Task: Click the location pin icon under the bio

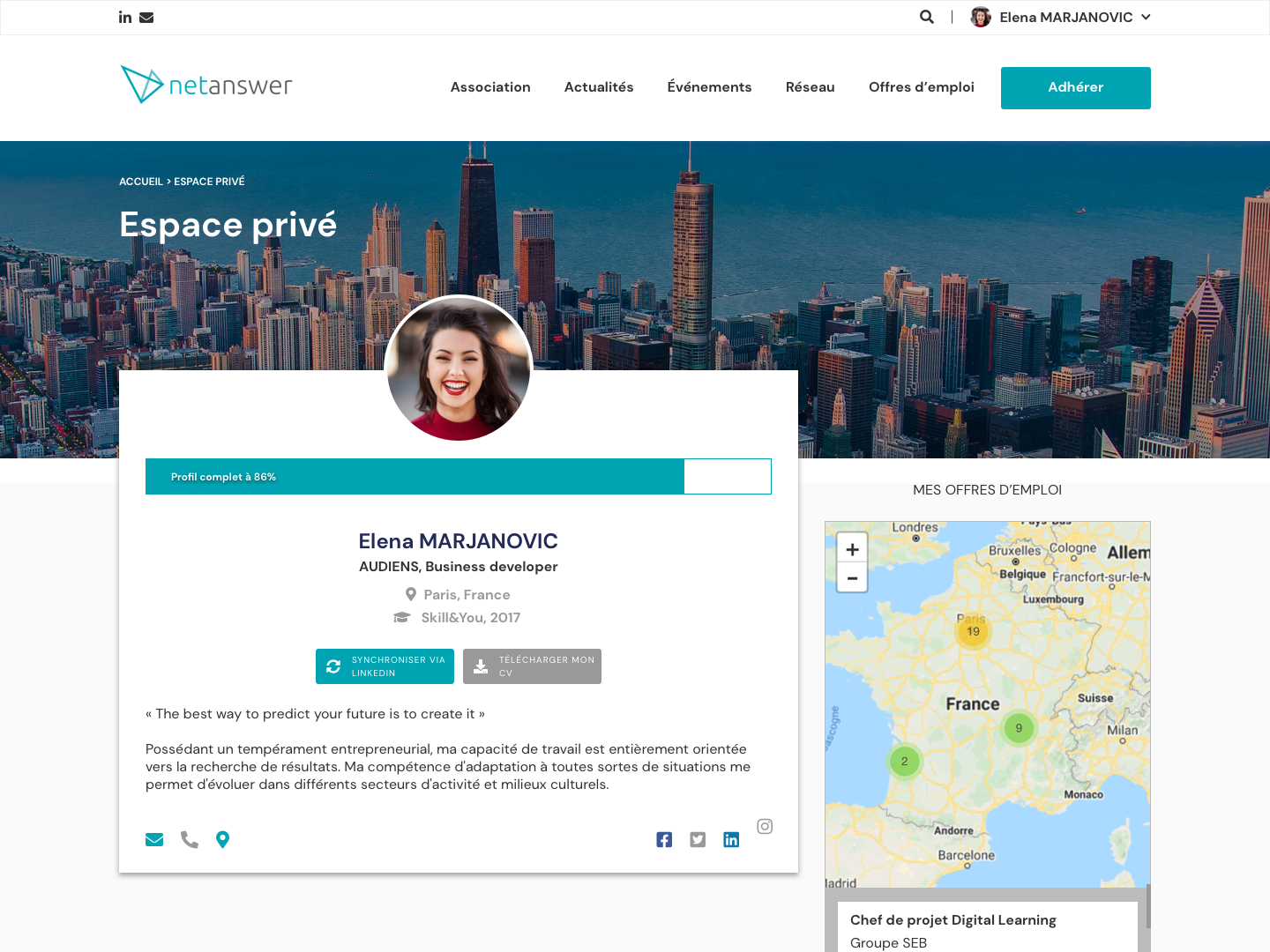Action: (223, 839)
